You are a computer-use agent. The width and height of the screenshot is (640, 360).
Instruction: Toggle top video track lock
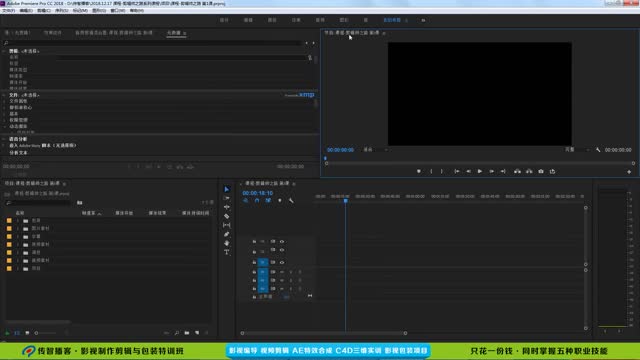254,242
